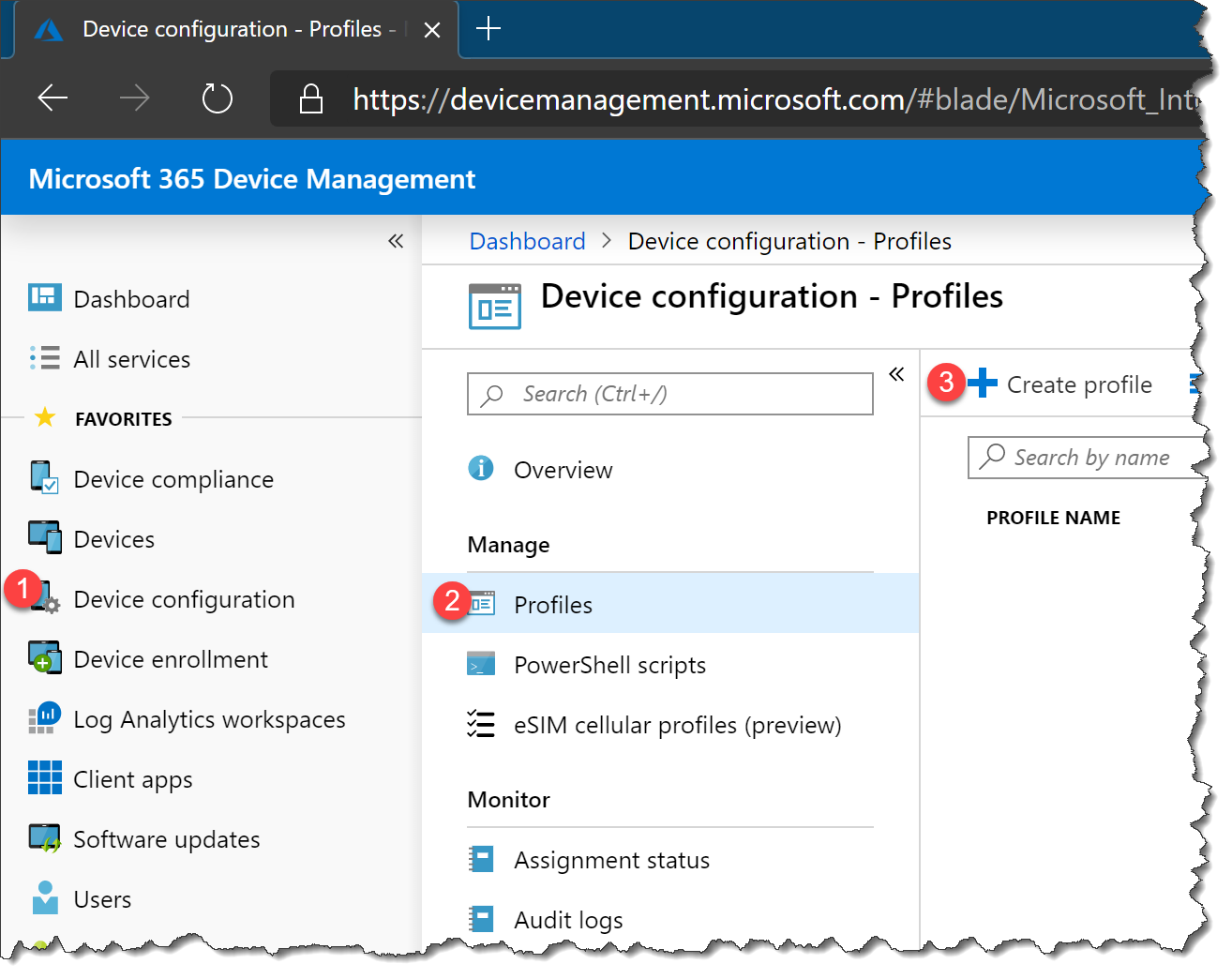Open eSIM cellular profiles preview
1232x979 pixels.
point(677,724)
